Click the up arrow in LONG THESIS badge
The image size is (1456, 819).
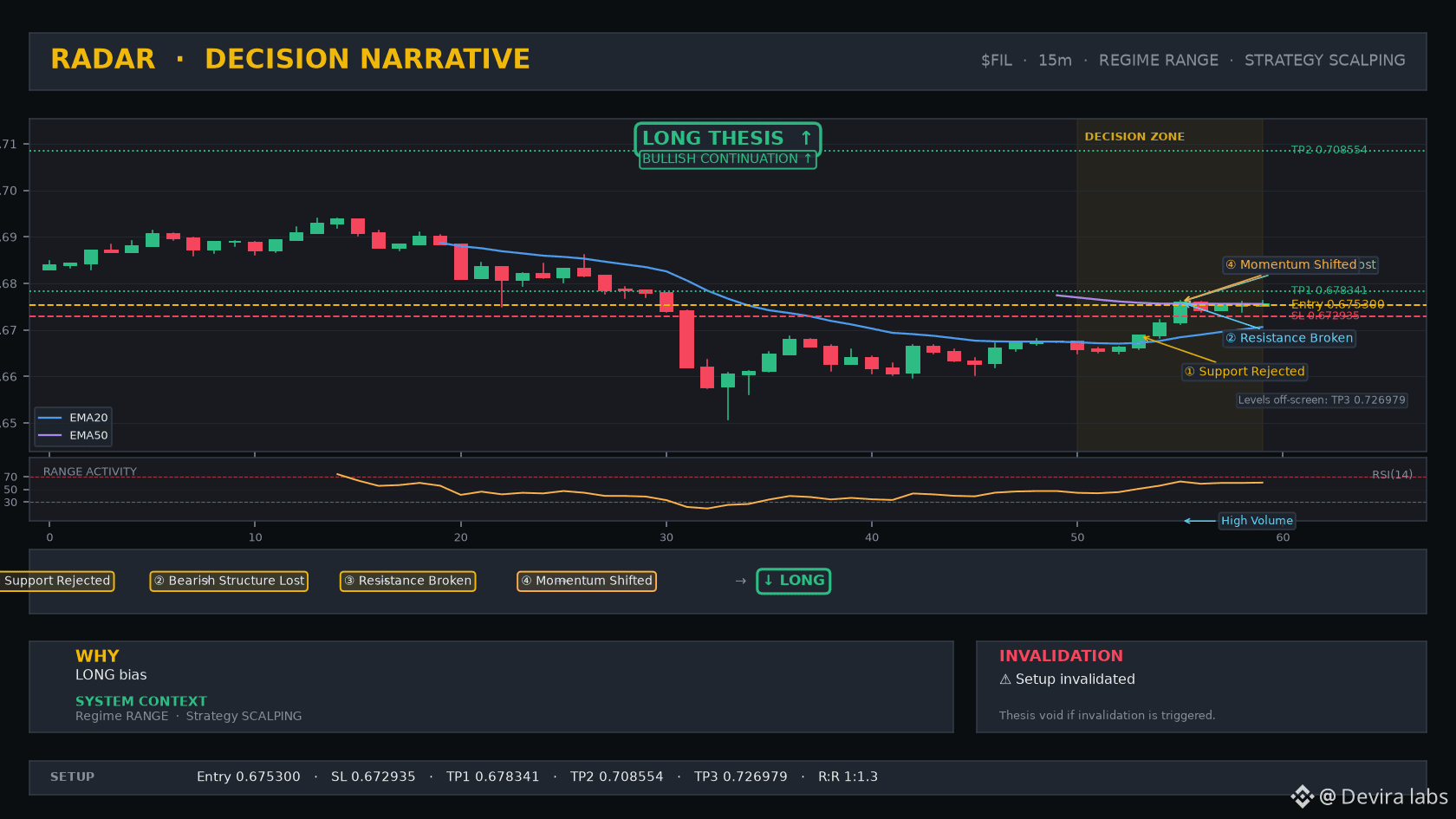coord(806,138)
